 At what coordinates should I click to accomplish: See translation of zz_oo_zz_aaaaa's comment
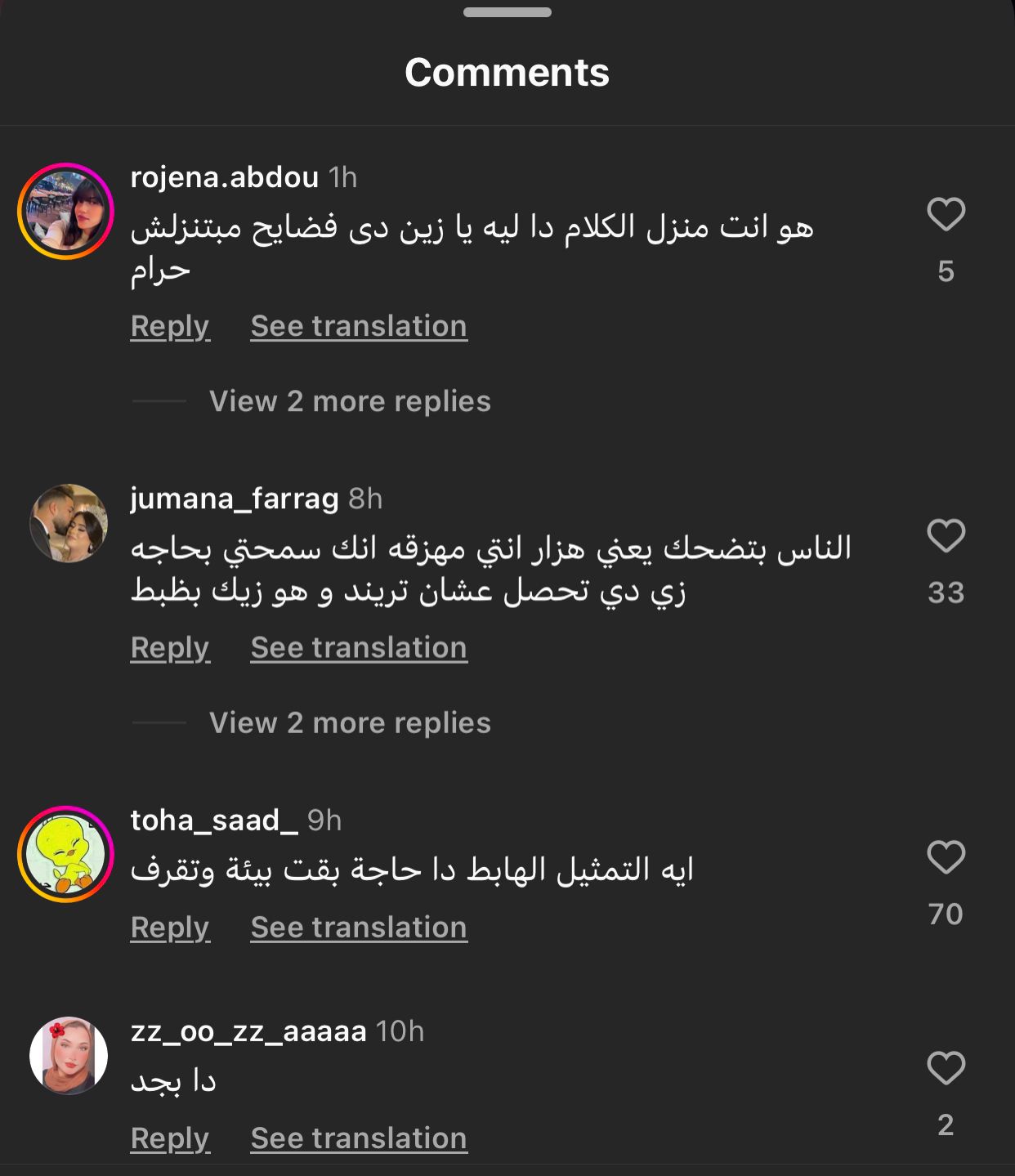point(359,1138)
